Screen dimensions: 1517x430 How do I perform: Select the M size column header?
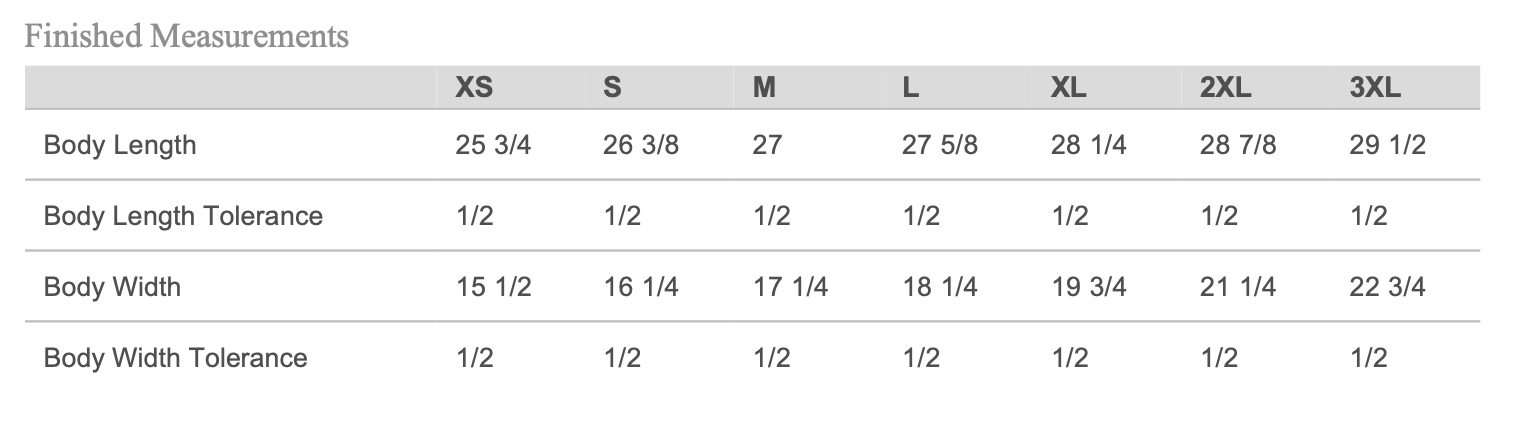pos(764,88)
